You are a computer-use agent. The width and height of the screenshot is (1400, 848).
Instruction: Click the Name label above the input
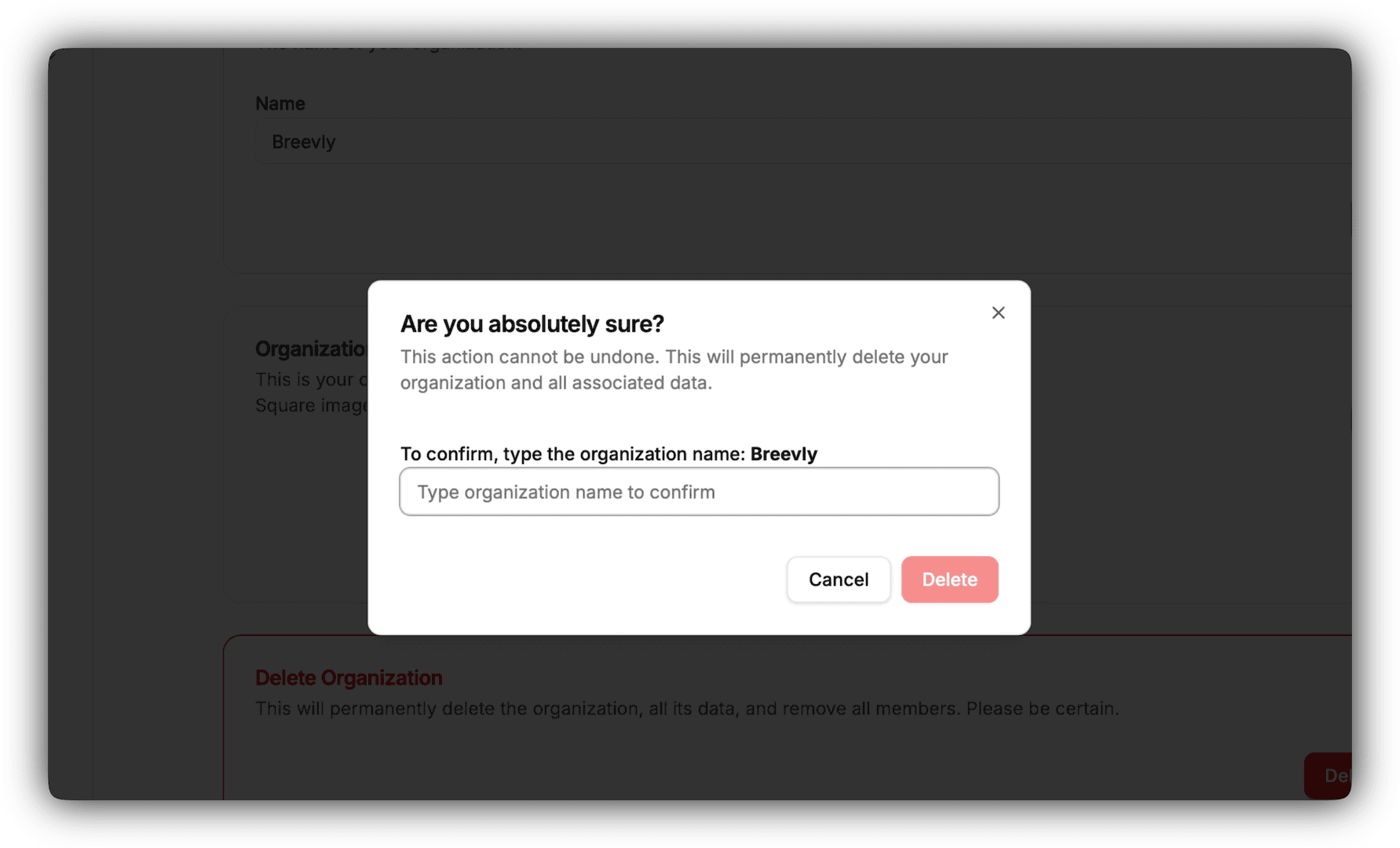point(280,103)
